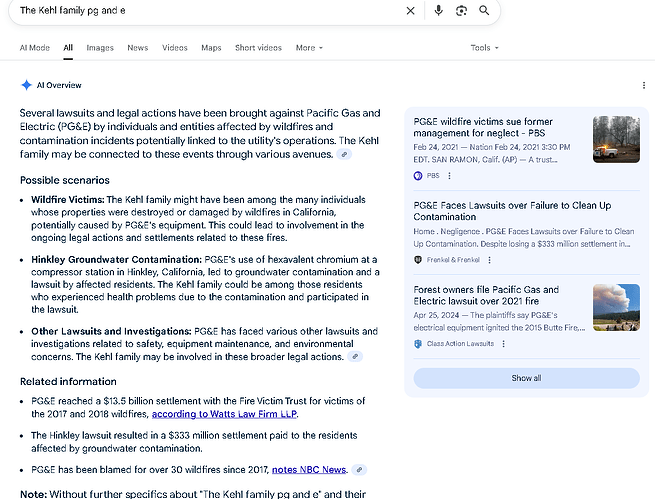The width and height of the screenshot is (655, 499).
Task: Open AI Overview three-dot options menu
Action: [x=643, y=86]
